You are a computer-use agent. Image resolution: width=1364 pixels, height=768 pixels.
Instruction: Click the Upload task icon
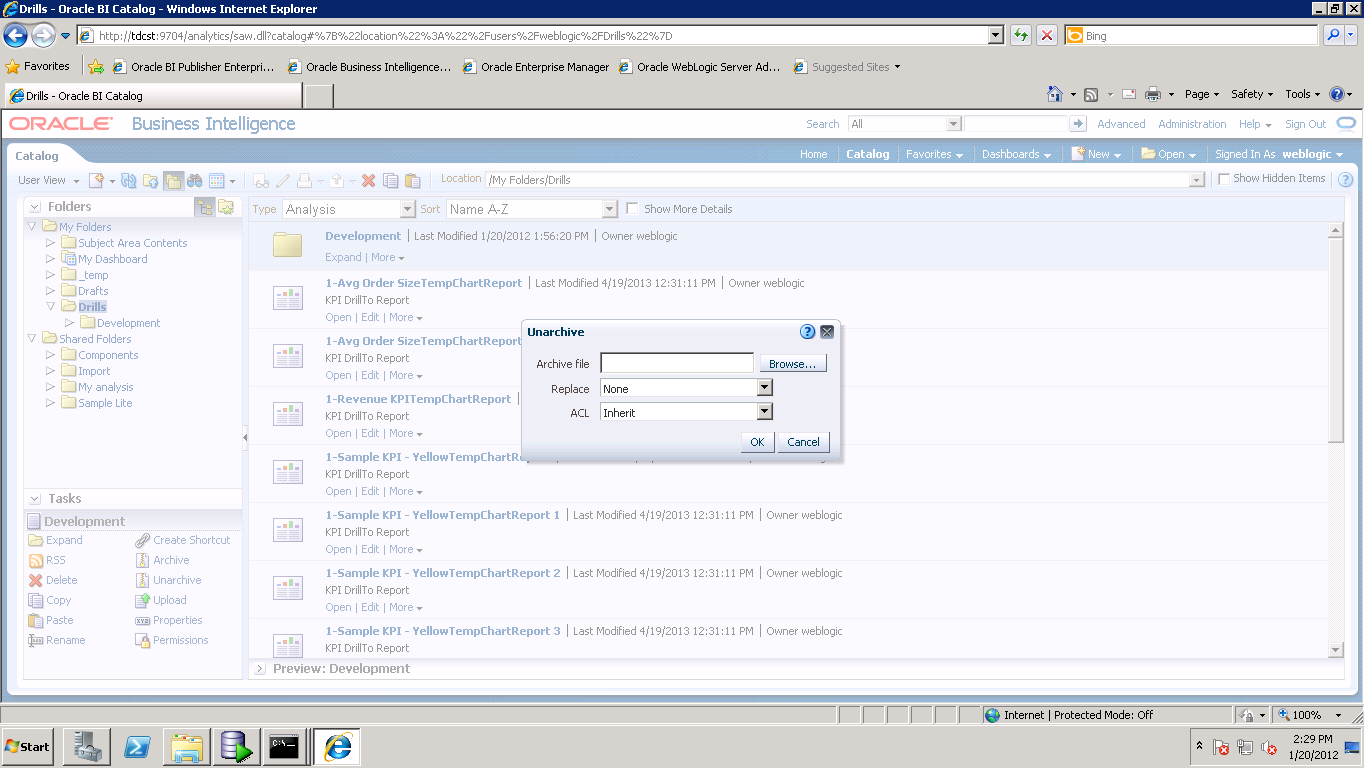point(143,601)
